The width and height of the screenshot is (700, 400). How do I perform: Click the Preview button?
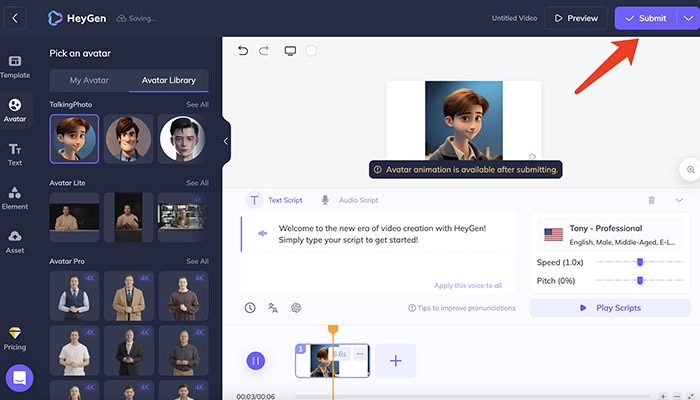coord(574,18)
